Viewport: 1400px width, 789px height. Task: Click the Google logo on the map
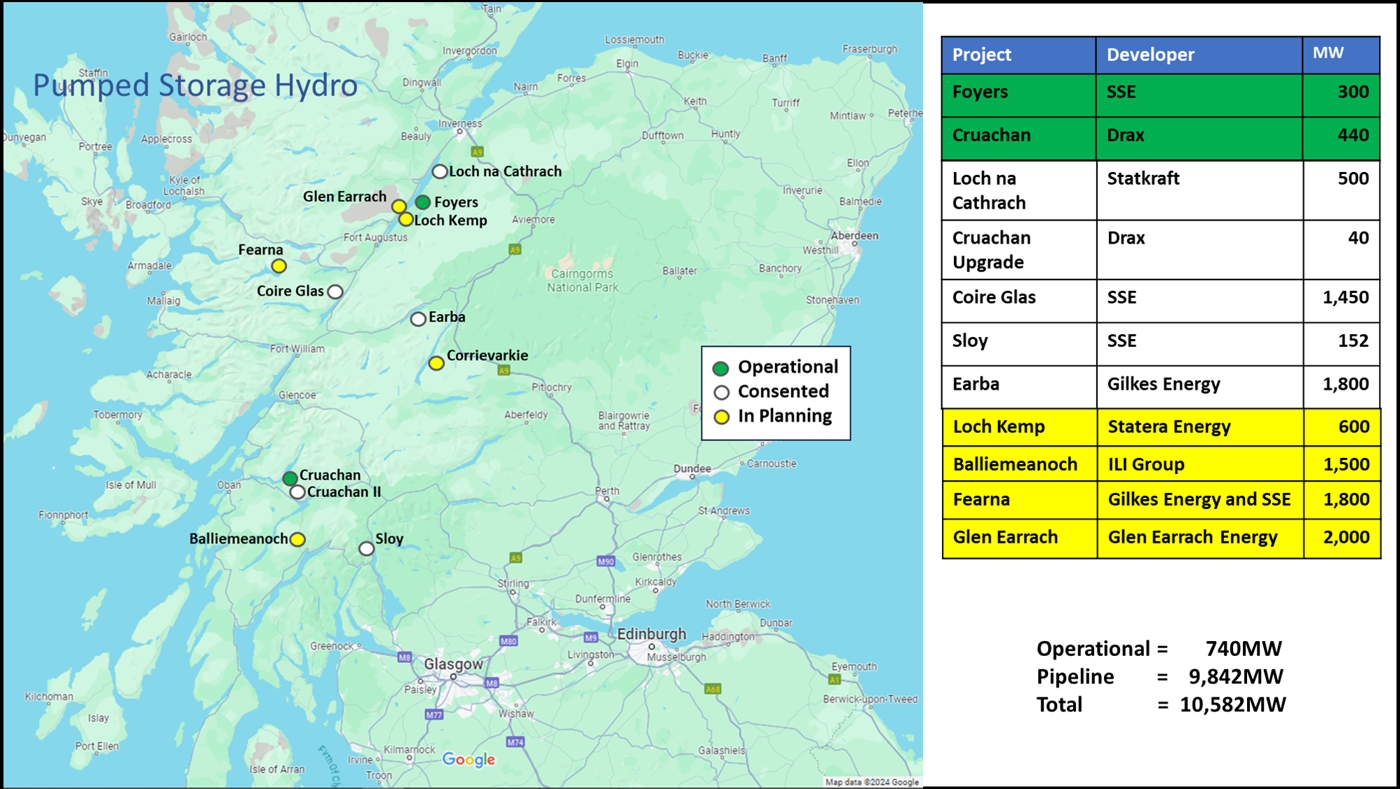tap(469, 760)
